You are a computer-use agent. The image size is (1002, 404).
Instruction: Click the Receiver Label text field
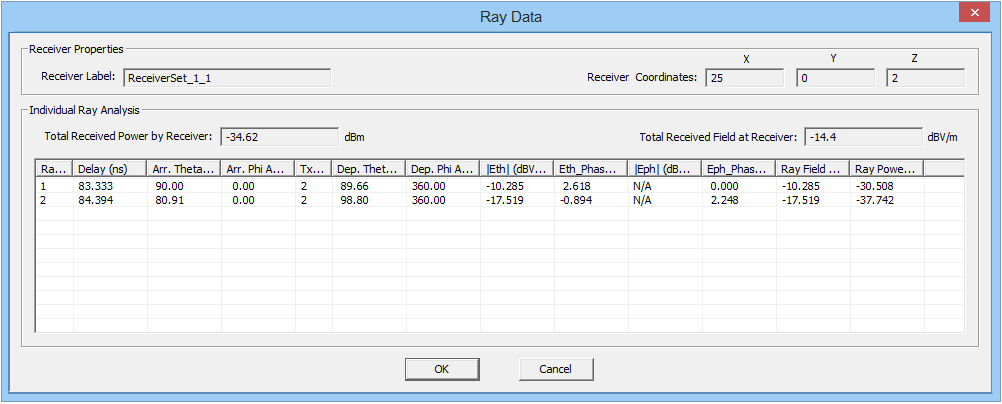(x=227, y=78)
